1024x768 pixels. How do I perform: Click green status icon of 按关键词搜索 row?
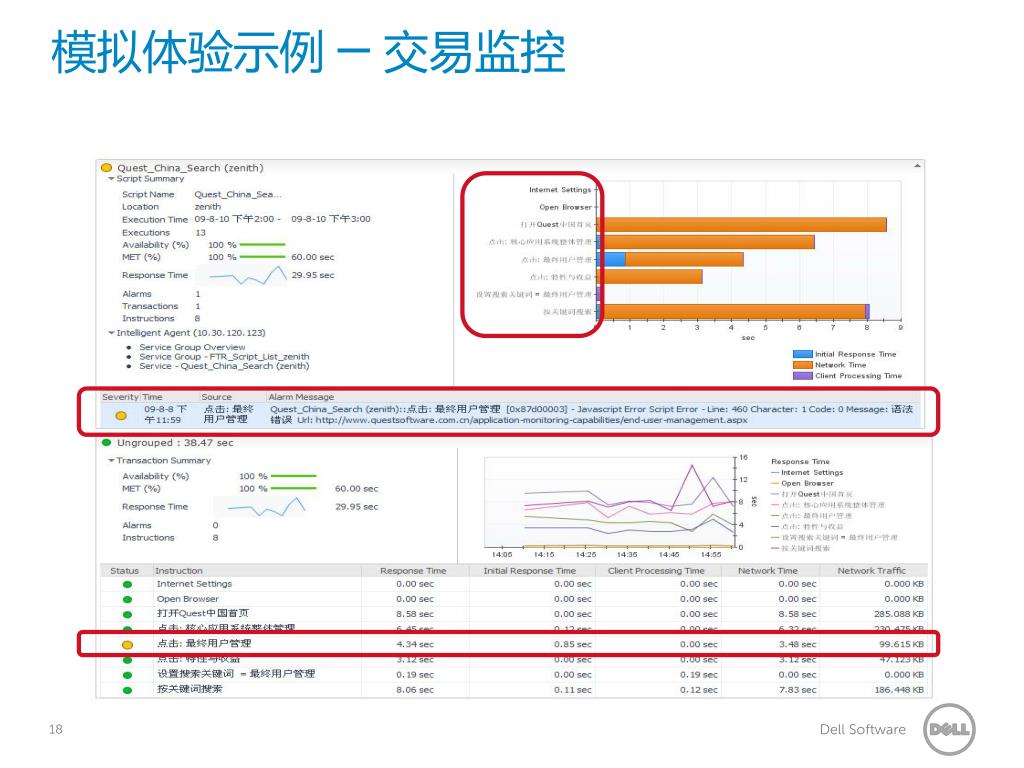point(127,690)
